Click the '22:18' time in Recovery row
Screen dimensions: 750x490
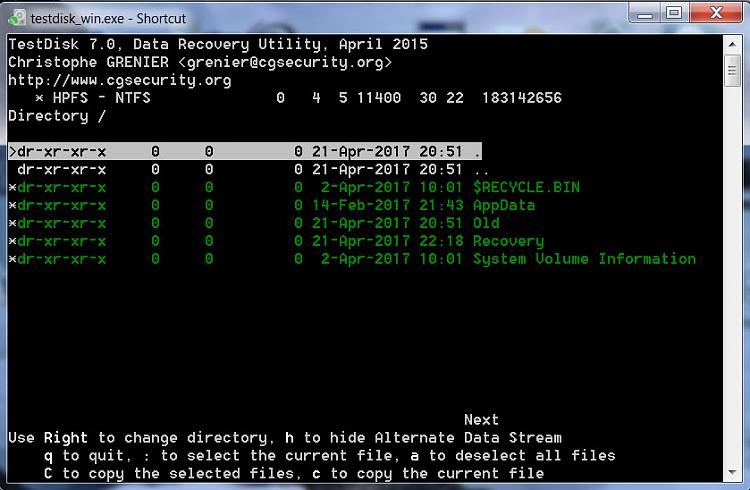point(441,241)
